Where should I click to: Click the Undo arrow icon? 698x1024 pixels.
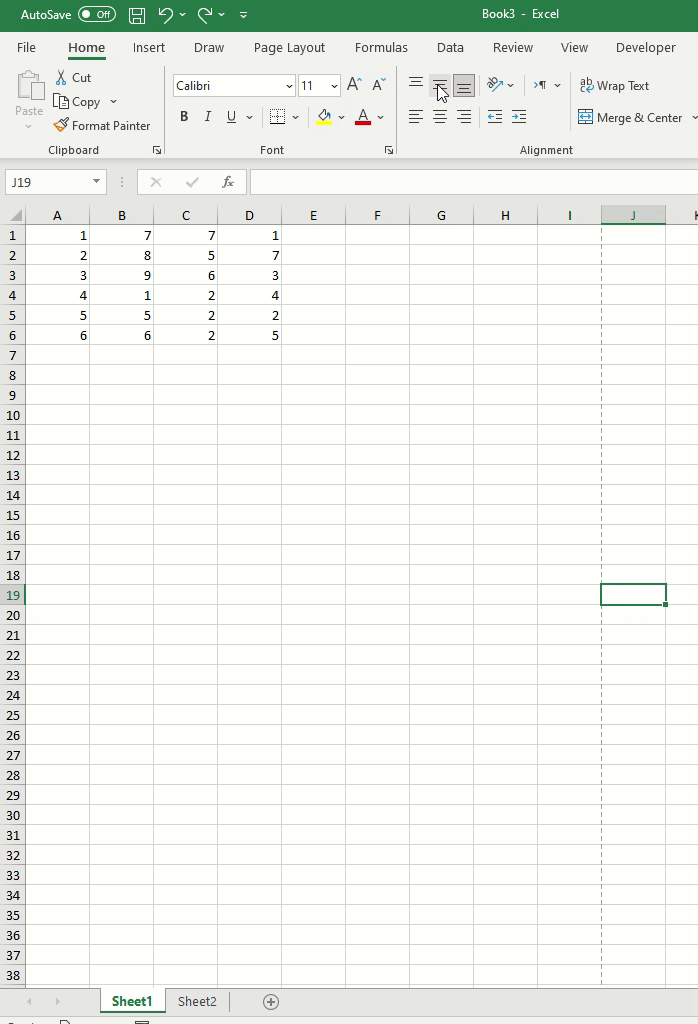[x=166, y=14]
